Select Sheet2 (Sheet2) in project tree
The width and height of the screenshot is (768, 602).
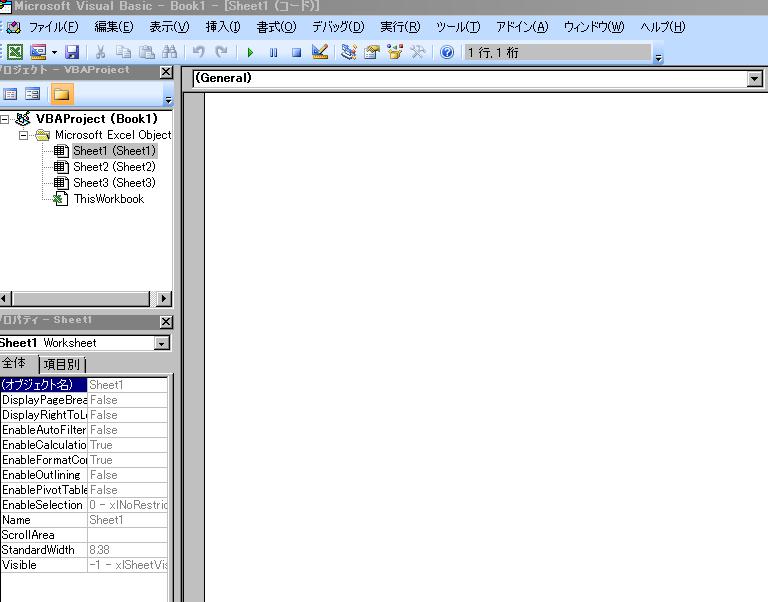click(x=115, y=167)
